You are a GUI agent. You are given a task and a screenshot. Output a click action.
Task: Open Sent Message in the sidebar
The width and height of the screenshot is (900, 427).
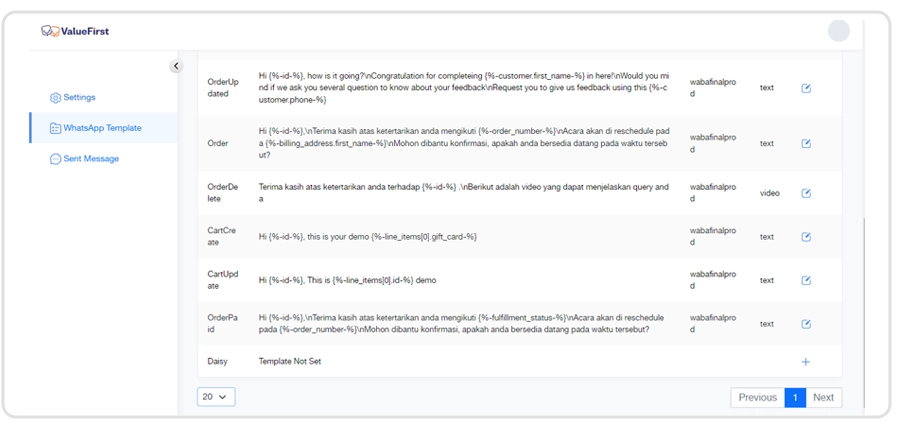pos(90,159)
